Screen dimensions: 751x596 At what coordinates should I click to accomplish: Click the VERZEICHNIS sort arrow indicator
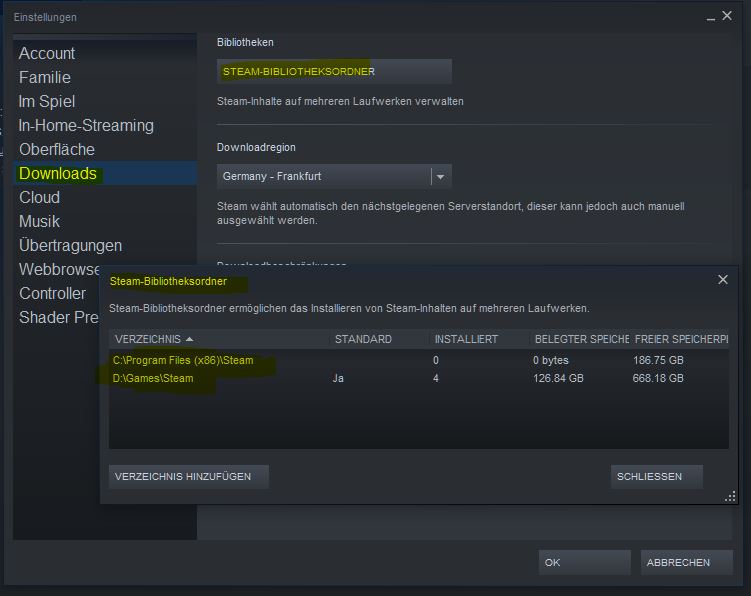[x=190, y=339]
